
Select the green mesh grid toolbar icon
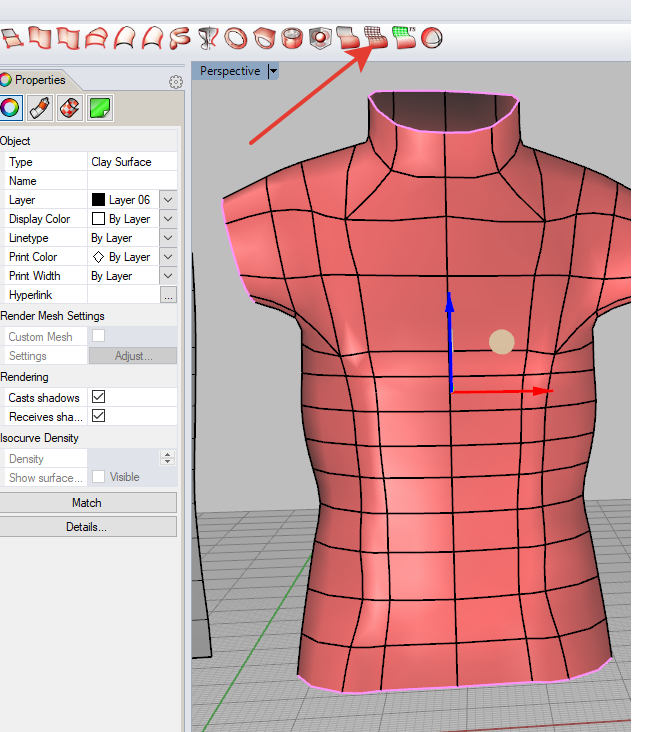pyautogui.click(x=404, y=38)
